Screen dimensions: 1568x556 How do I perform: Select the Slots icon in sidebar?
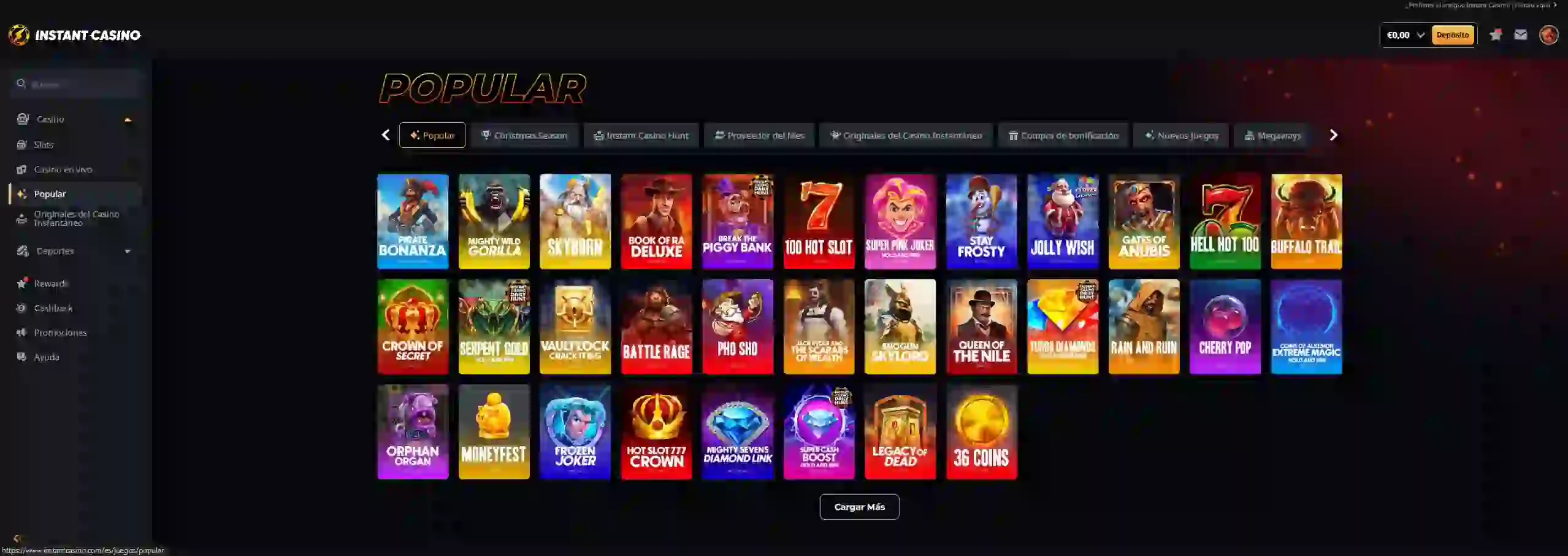pyautogui.click(x=22, y=145)
